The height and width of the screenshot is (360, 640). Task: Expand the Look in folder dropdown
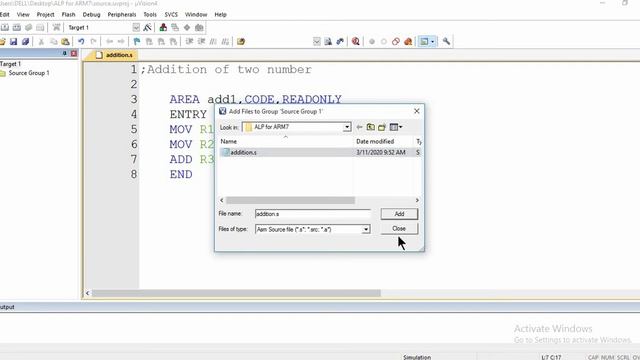(x=347, y=127)
